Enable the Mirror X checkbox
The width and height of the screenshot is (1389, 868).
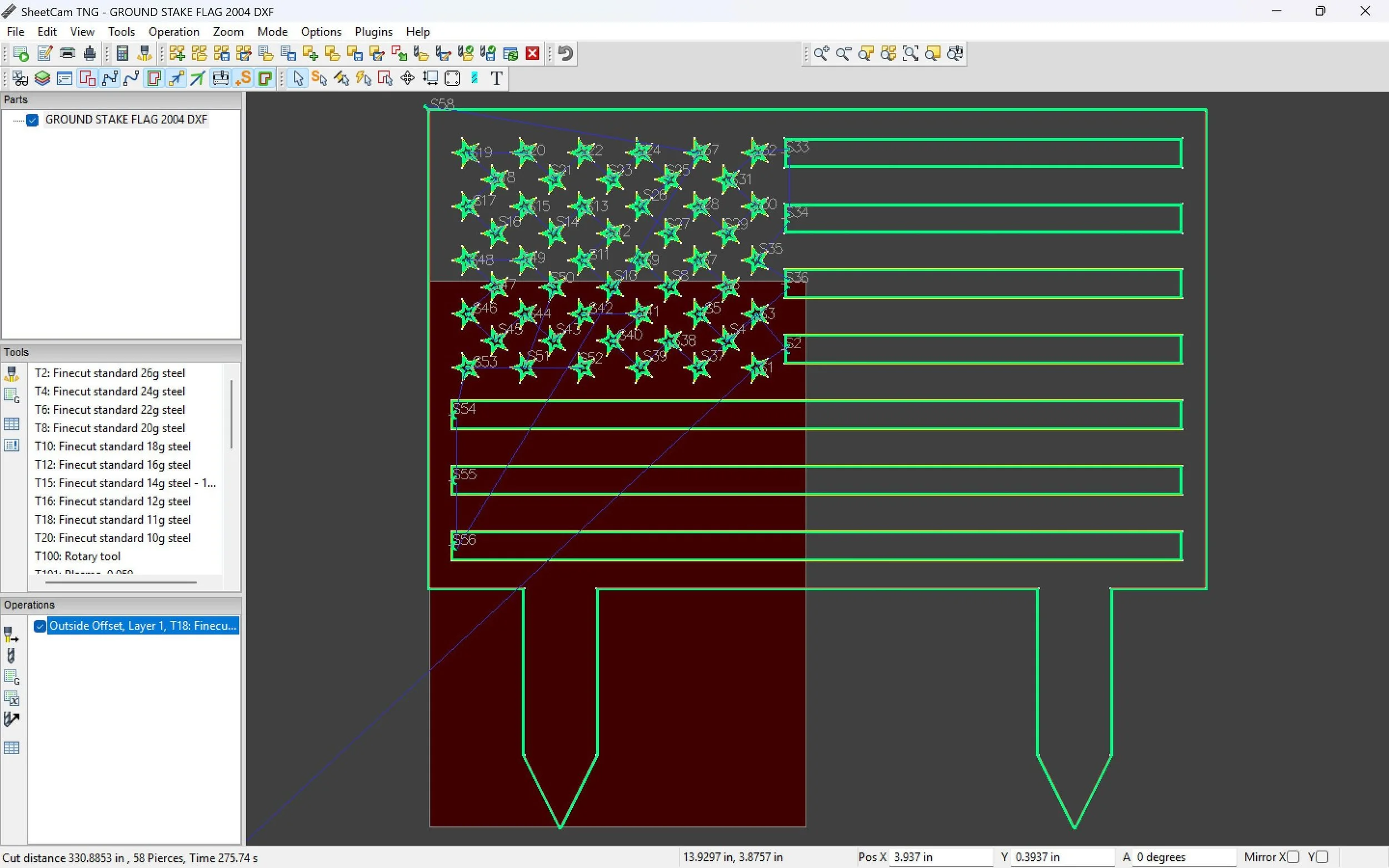point(1292,856)
